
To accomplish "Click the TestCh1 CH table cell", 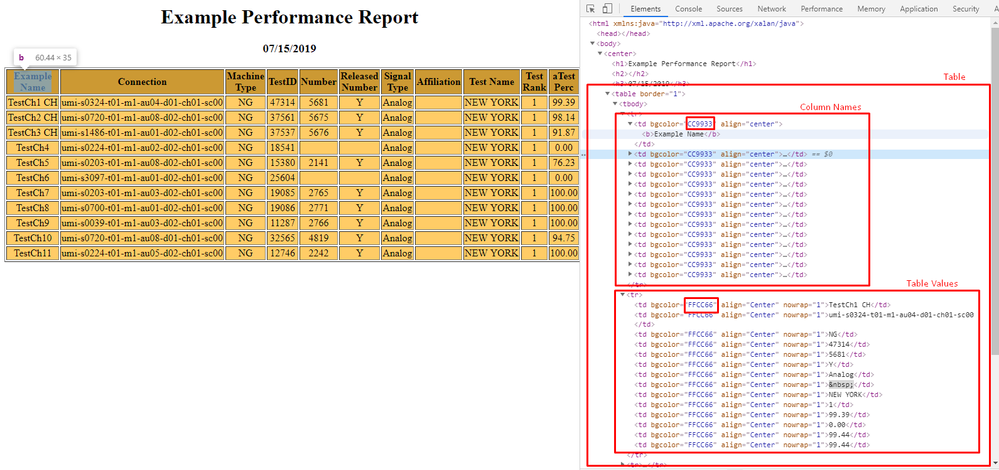I will coord(32,102).
